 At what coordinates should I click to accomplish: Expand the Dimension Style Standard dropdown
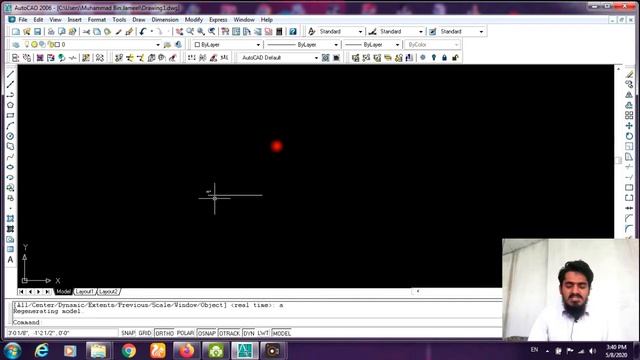point(420,32)
